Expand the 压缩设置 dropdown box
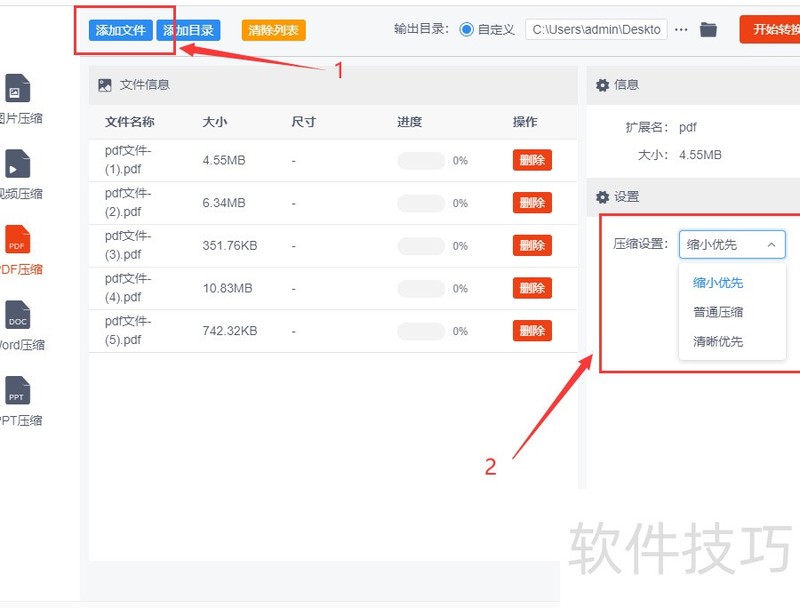Image resolution: width=800 pixels, height=608 pixels. tap(732, 244)
